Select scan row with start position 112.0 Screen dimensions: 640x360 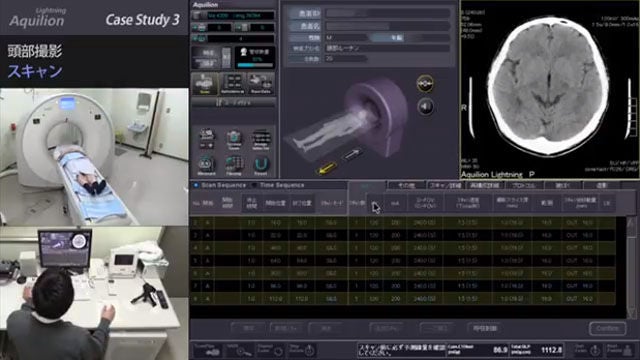click(x=403, y=299)
